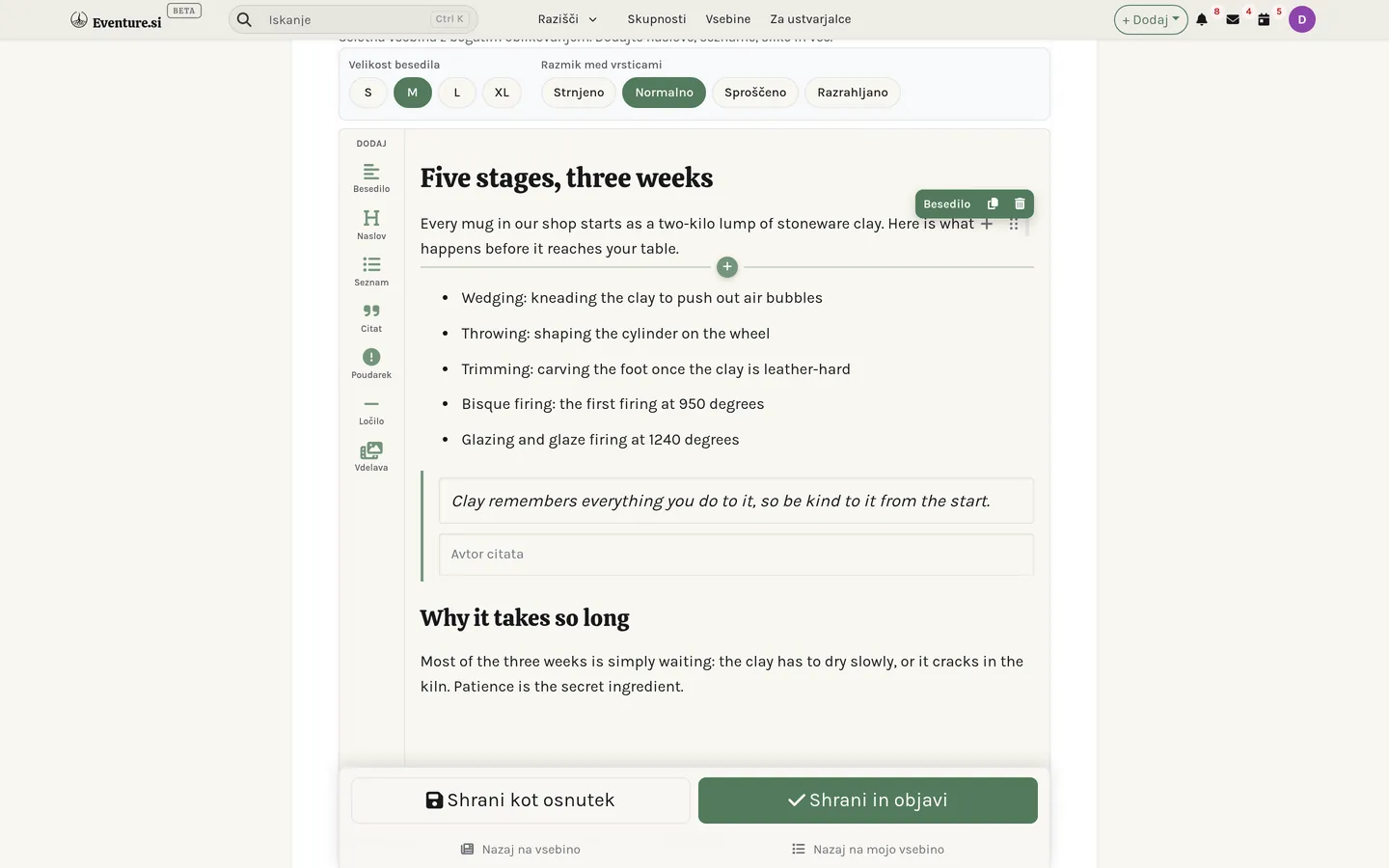Screen dimensions: 1389x868
Task: Insert a Ločilo divider block
Action: tap(371, 410)
